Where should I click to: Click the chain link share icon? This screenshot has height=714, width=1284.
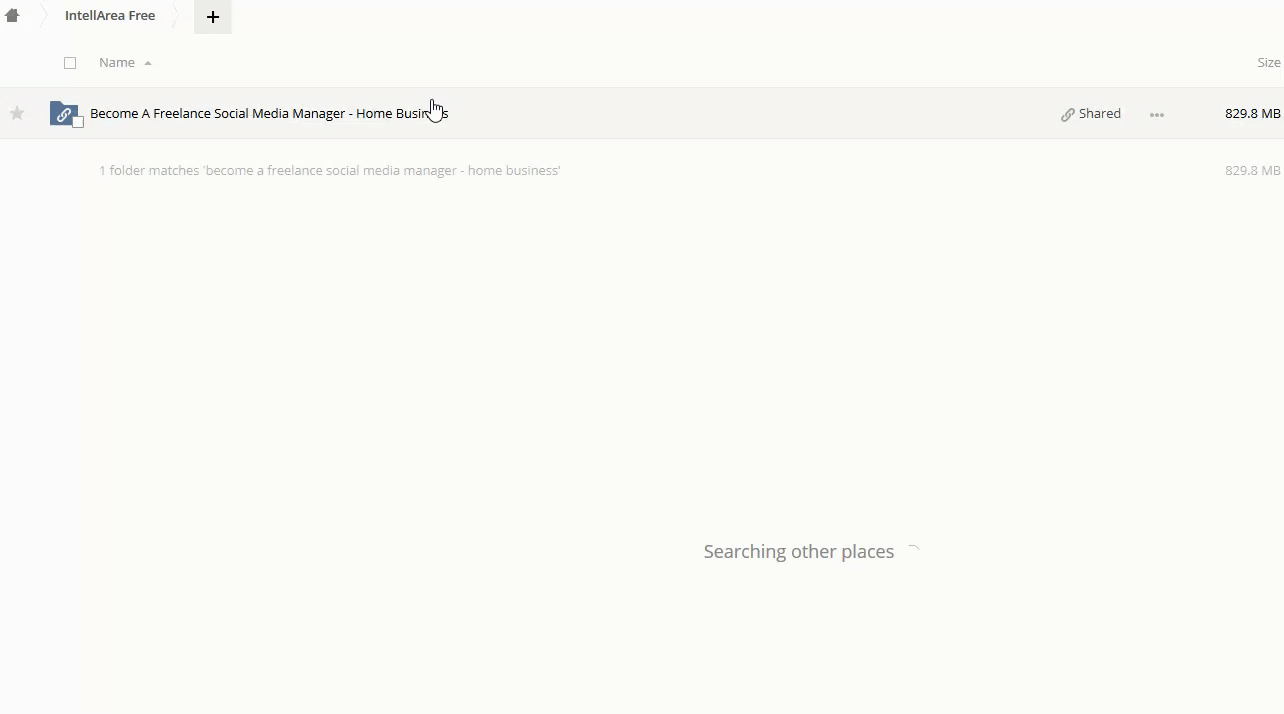(x=1067, y=114)
